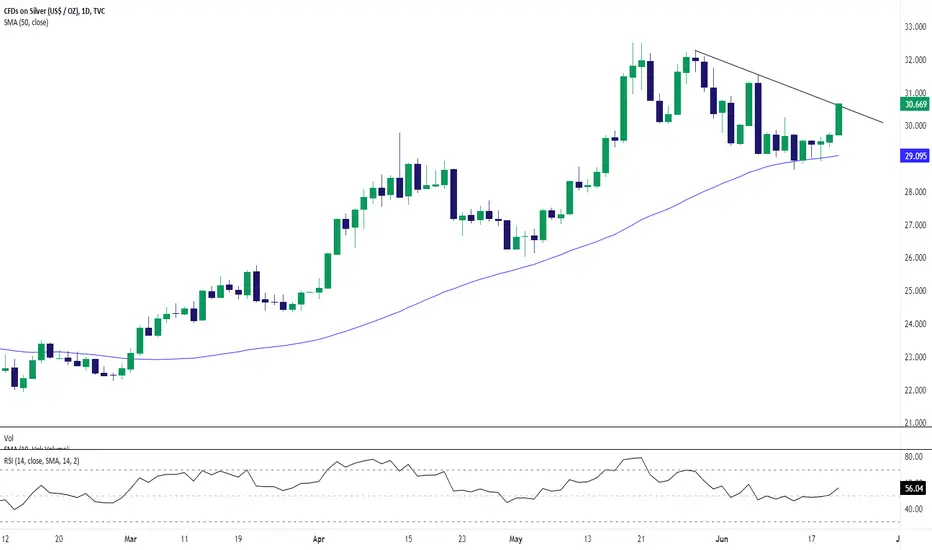Image resolution: width=932 pixels, height=550 pixels.
Task: Click the 33.000 price axis label
Action: (x=915, y=27)
